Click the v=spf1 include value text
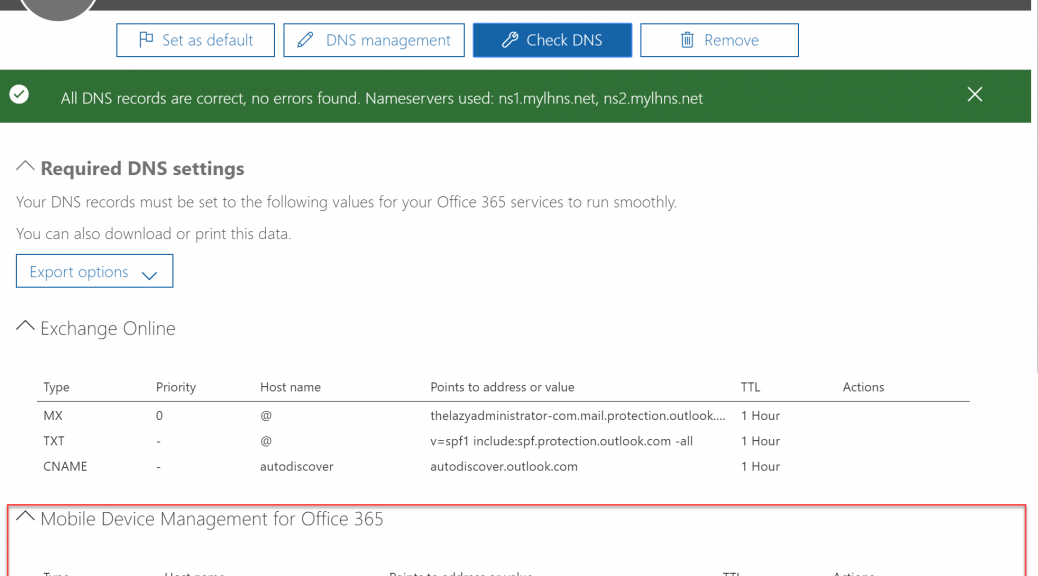This screenshot has height=576, width=1038. [x=561, y=441]
